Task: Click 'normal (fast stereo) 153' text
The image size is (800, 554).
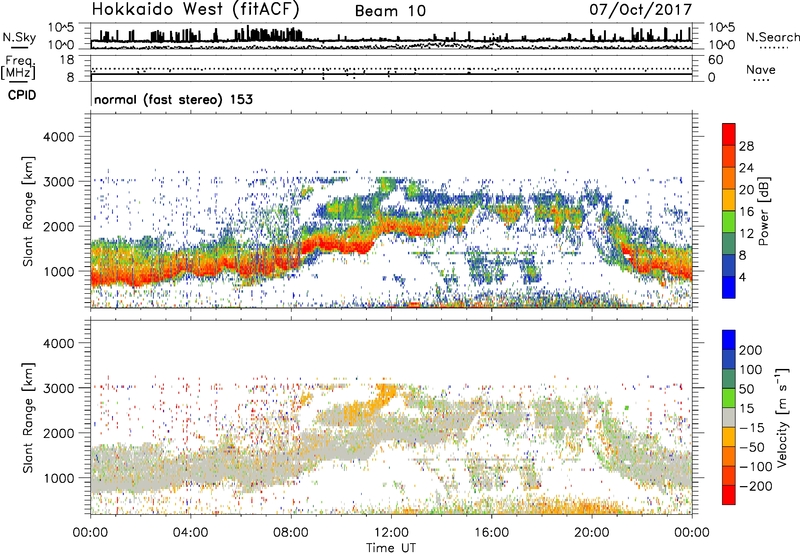Action: 173,99
